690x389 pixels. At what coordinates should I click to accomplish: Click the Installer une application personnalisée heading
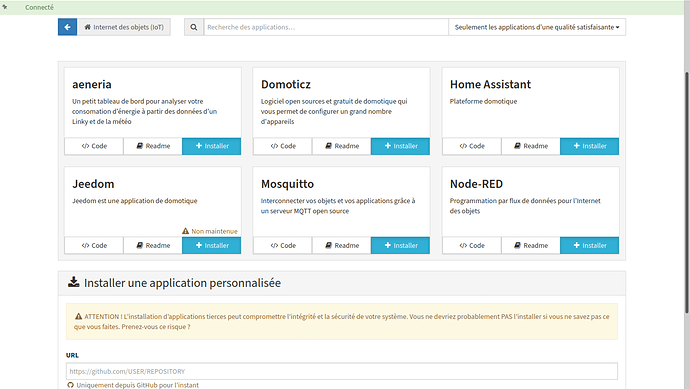point(182,283)
